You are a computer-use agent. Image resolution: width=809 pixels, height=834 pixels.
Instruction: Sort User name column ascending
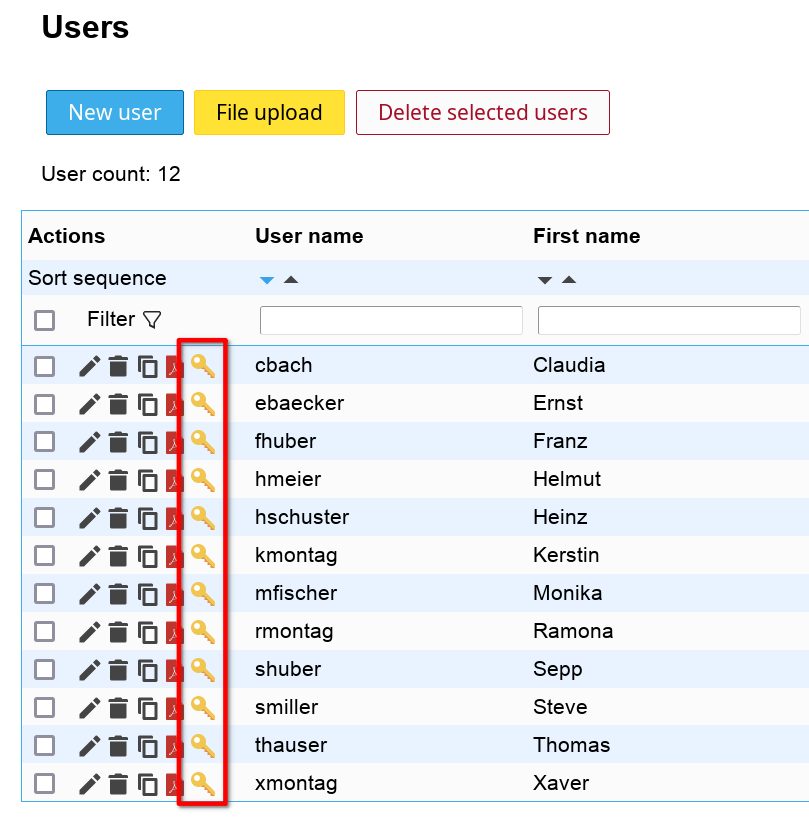291,280
